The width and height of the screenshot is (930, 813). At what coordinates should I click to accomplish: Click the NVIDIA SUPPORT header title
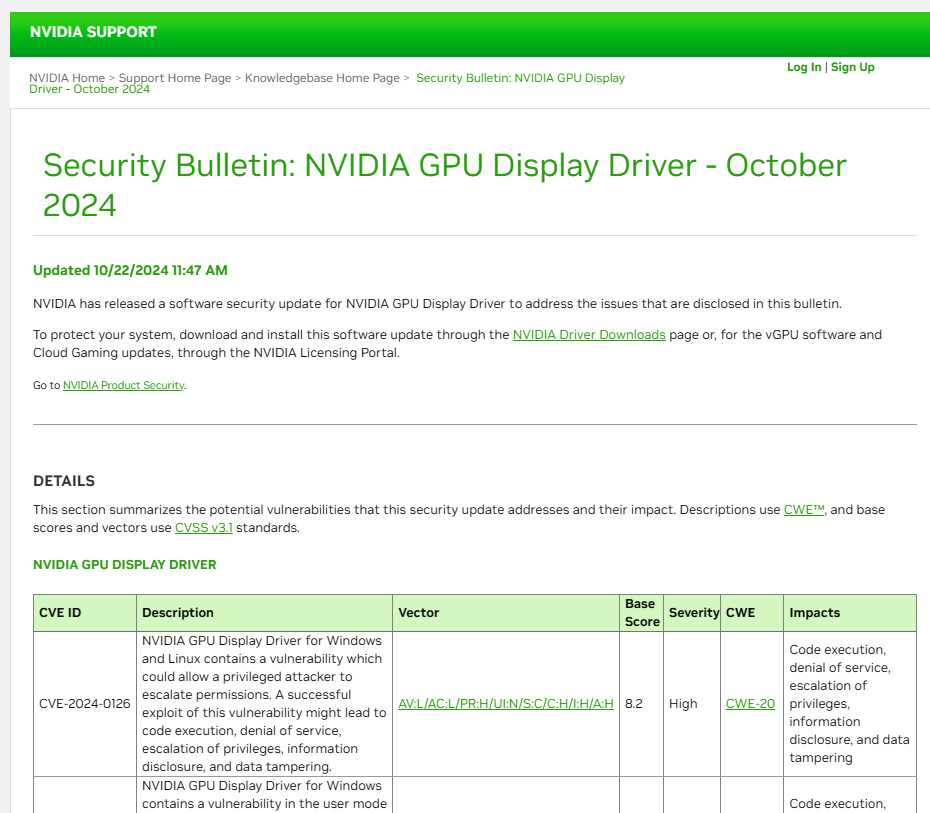[x=93, y=32]
